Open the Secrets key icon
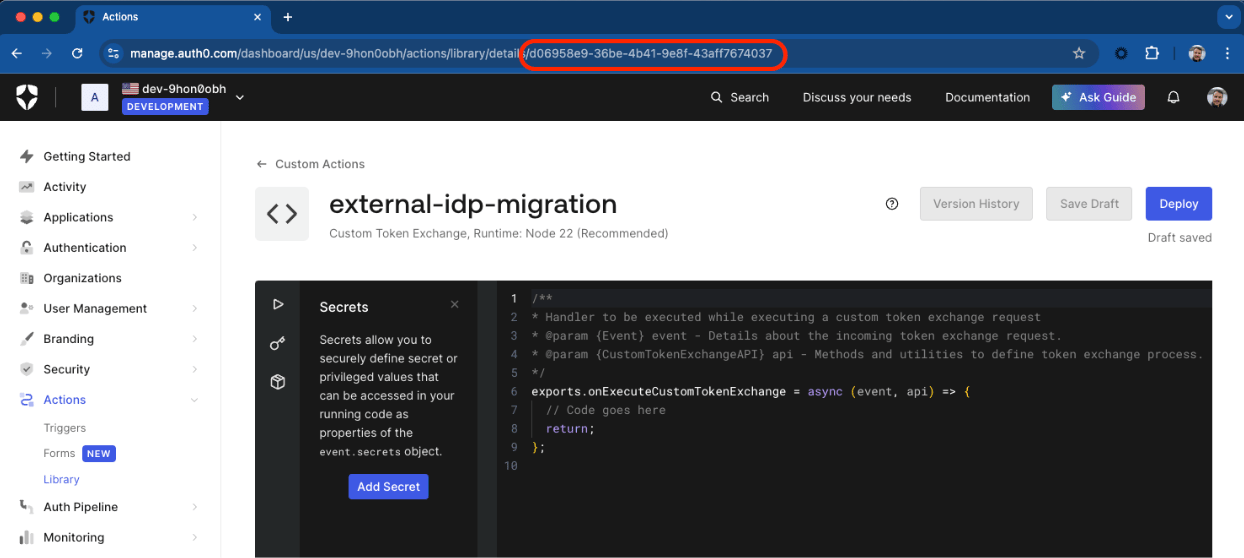The width and height of the screenshot is (1244, 558). (x=278, y=343)
